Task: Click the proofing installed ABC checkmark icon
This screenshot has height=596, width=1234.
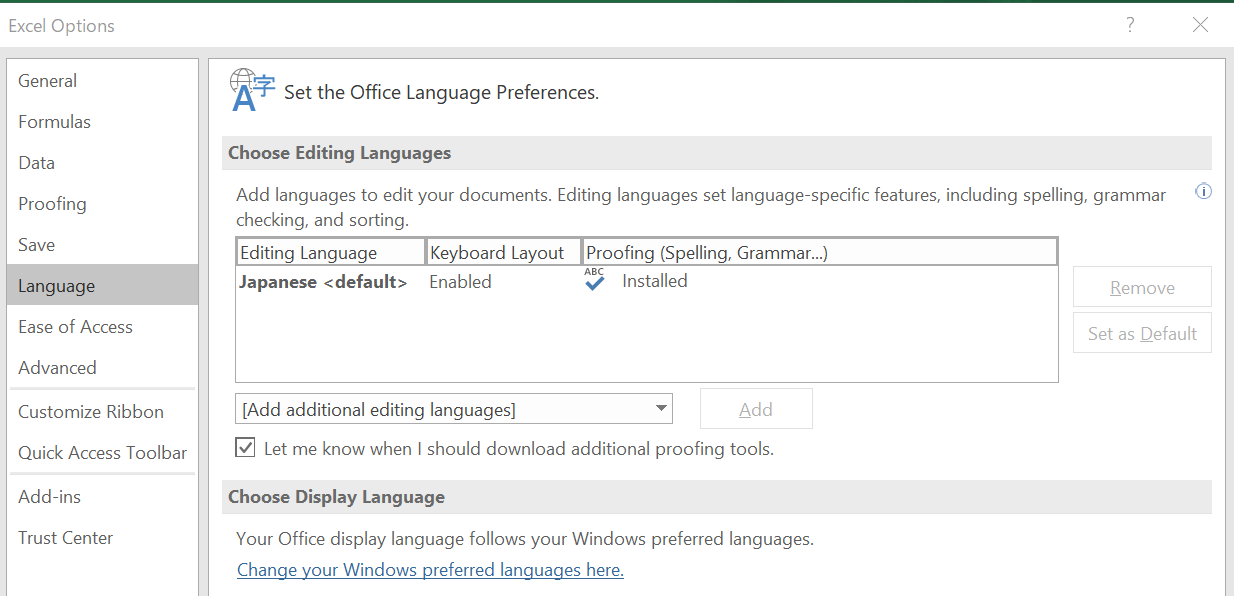Action: coord(595,281)
